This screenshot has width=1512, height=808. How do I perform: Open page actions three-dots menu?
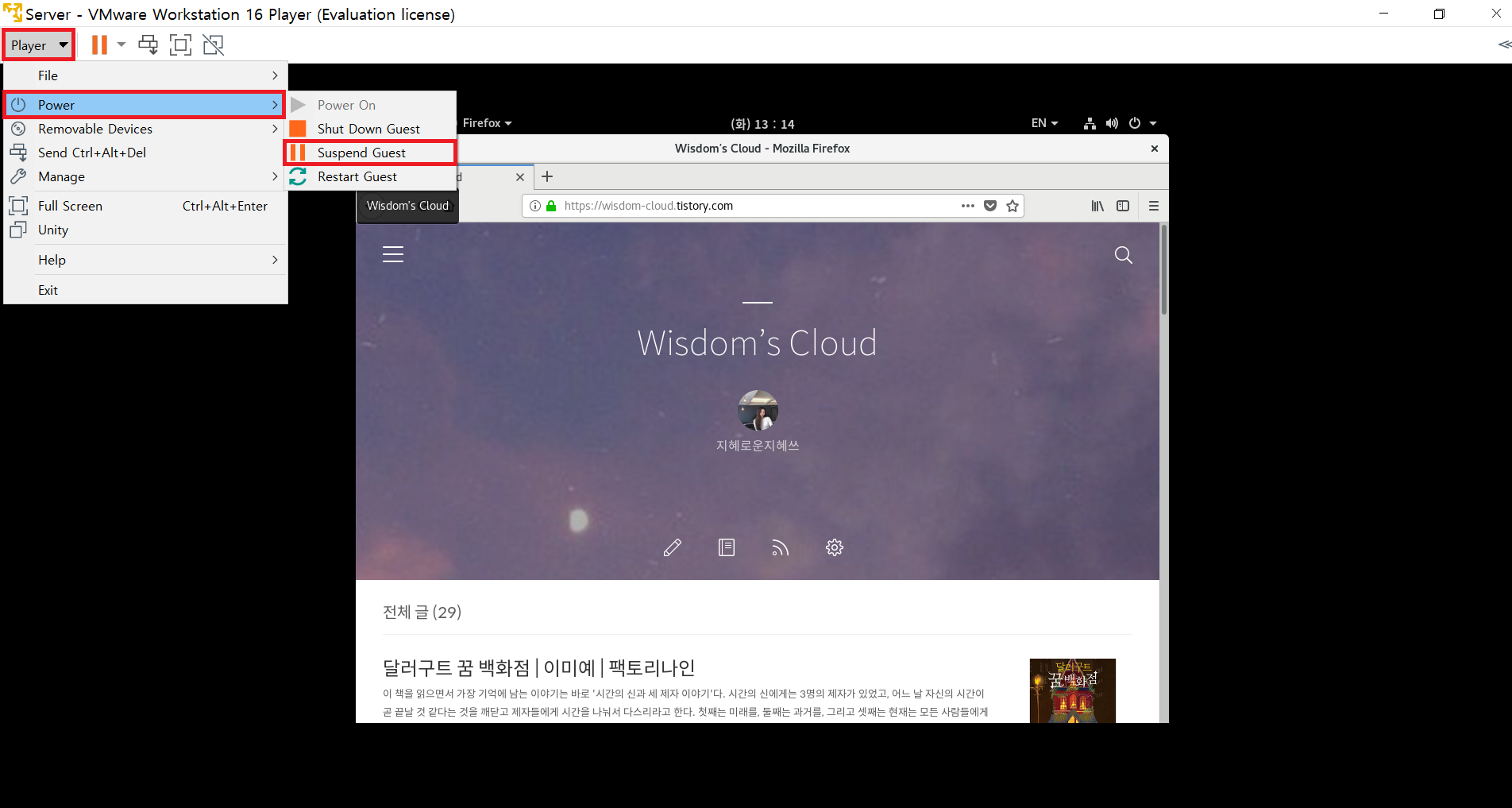point(967,206)
